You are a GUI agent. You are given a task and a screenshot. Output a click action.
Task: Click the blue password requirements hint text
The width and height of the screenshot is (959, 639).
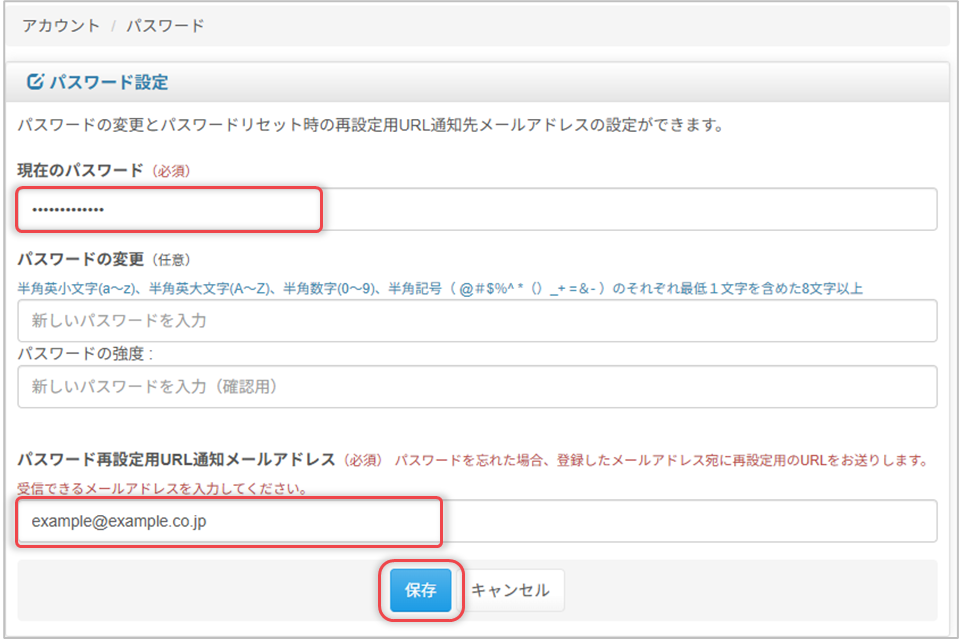pos(440,289)
